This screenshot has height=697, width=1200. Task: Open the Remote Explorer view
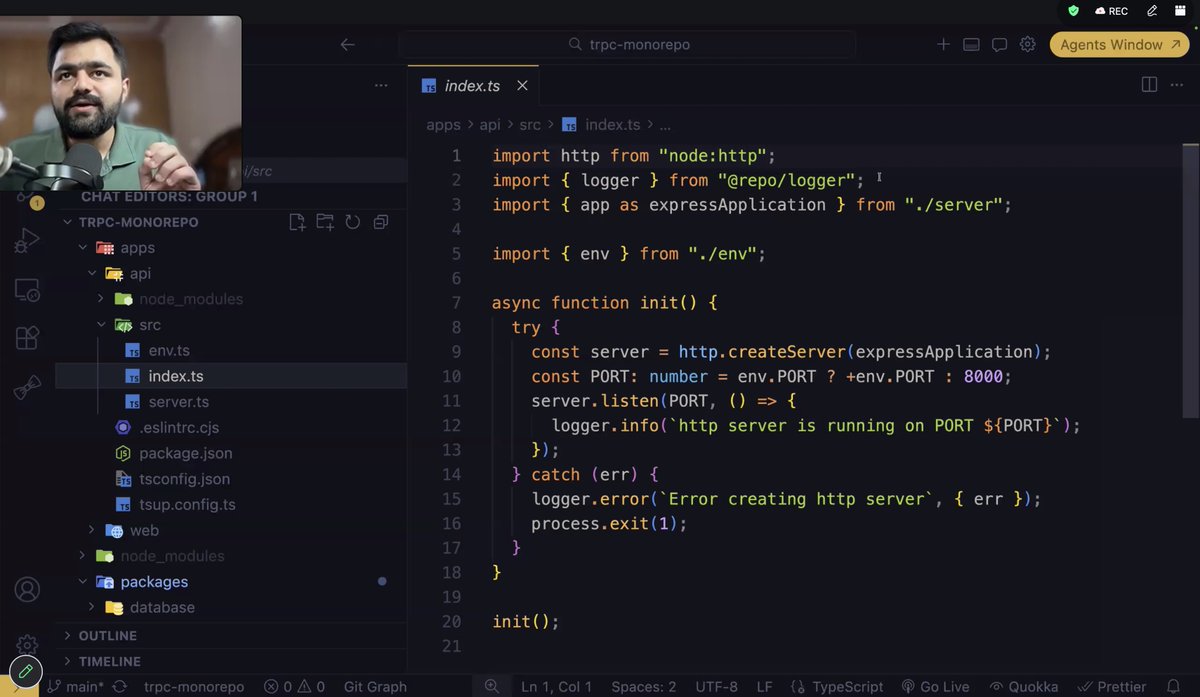click(27, 290)
